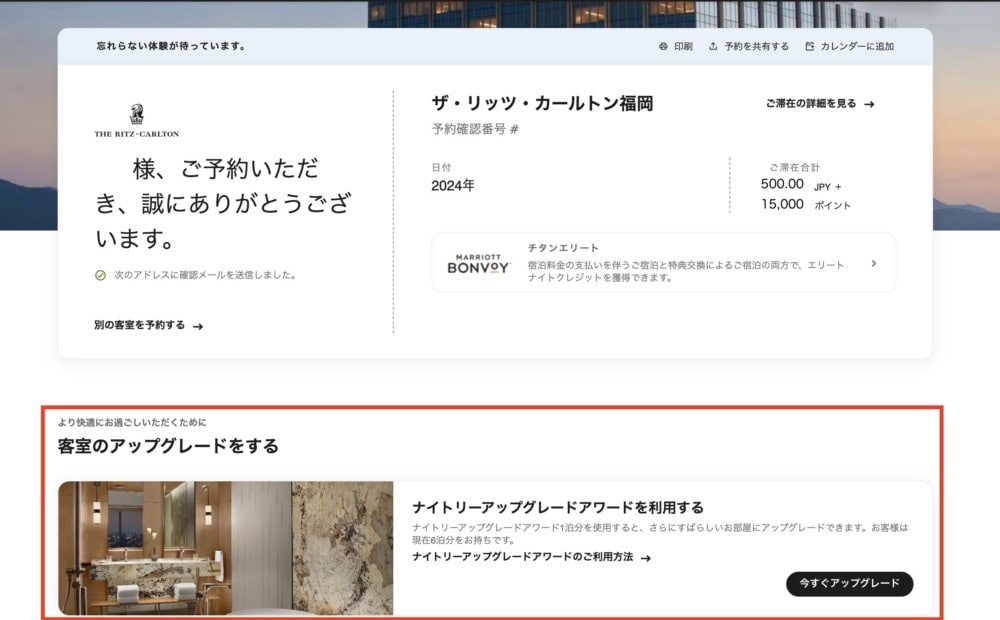Click the green confirmation checkmark icon
This screenshot has height=620, width=1000.
click(x=100, y=276)
